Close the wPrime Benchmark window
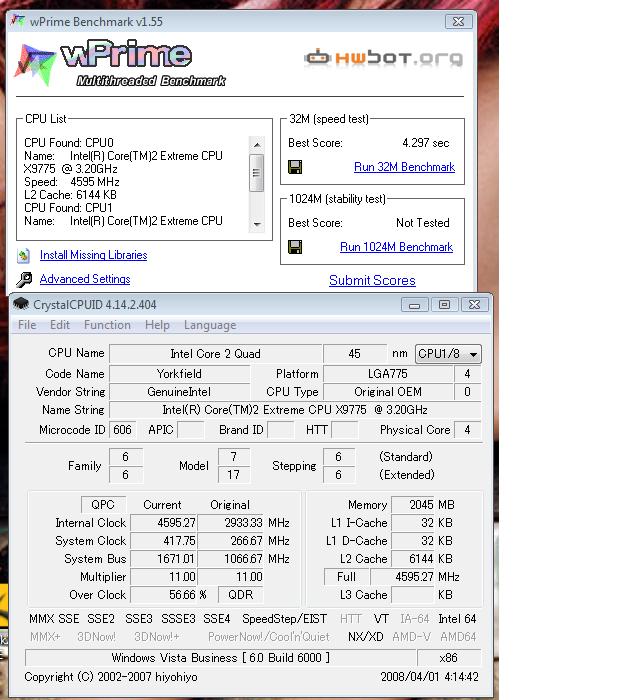640x700 pixels. click(x=458, y=21)
